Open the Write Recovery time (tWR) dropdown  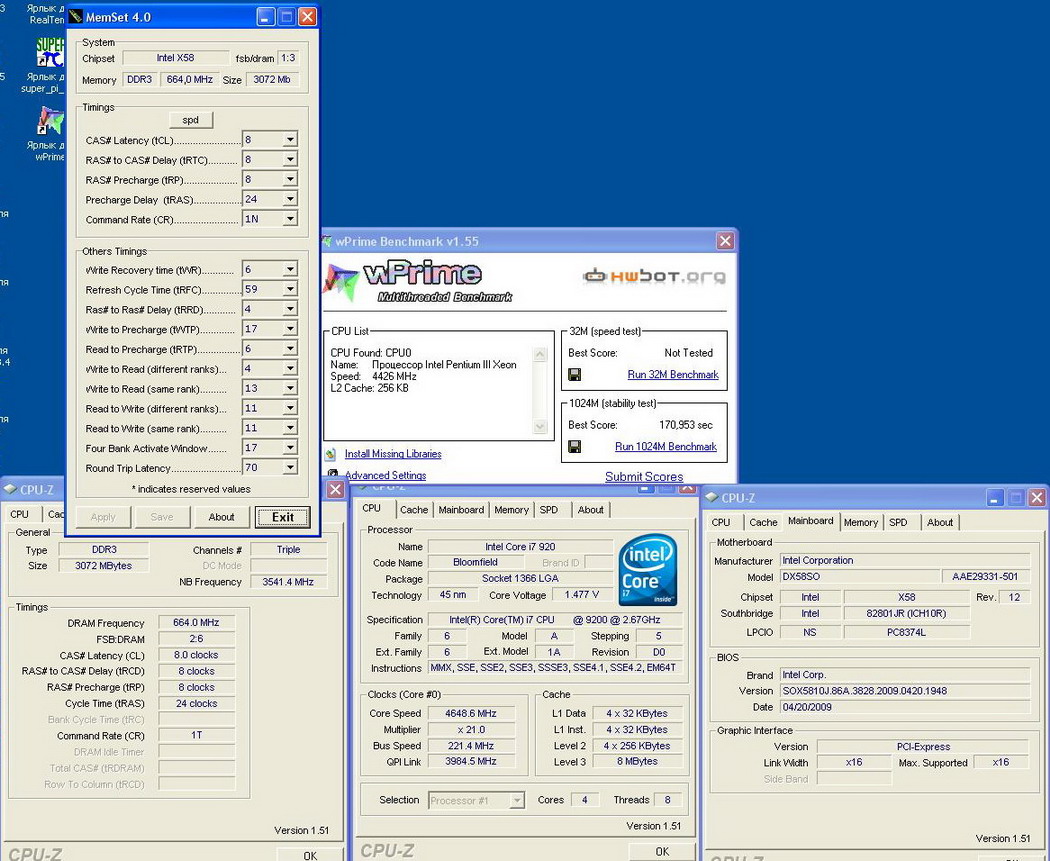[290, 269]
